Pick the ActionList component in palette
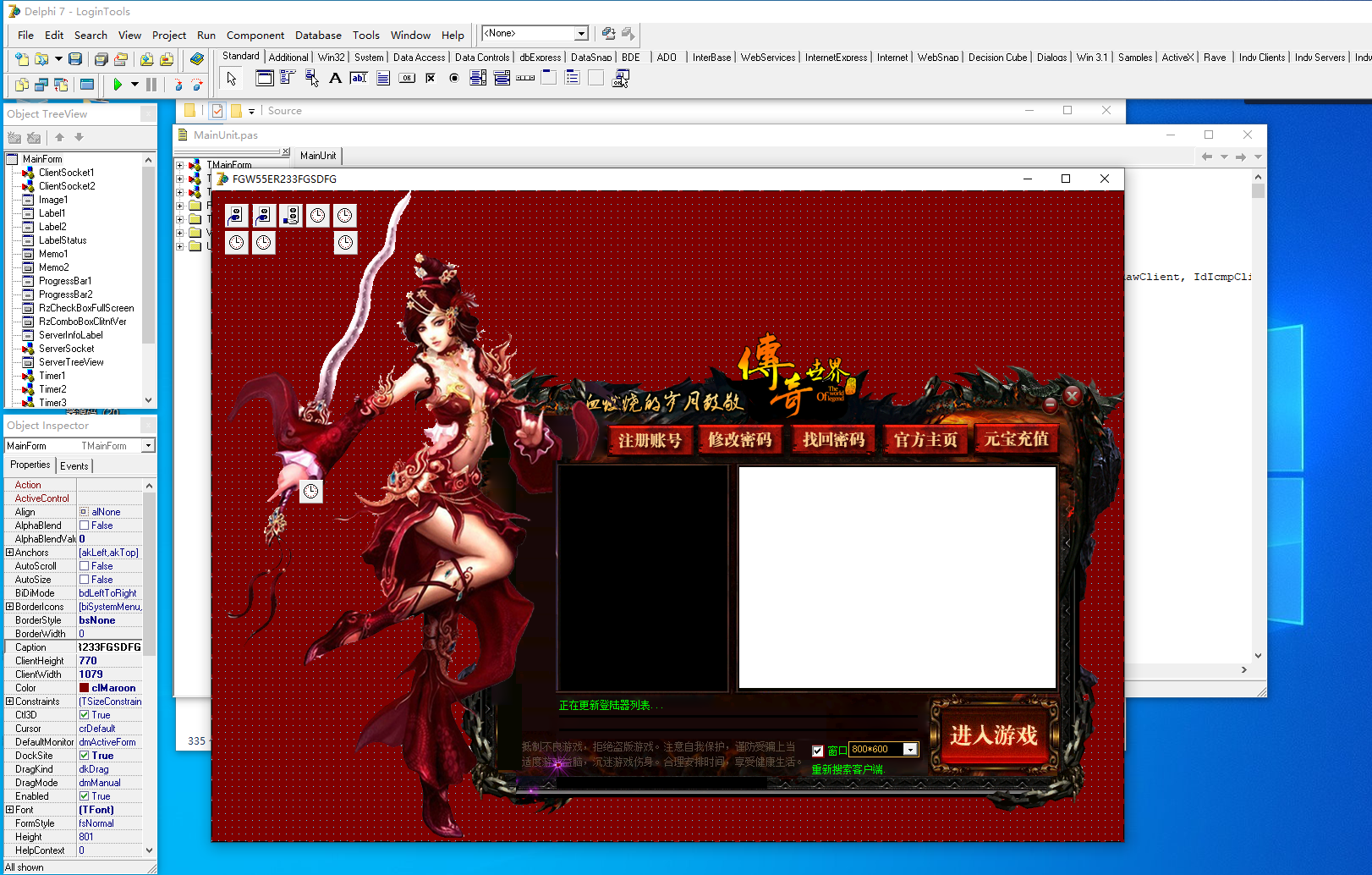Viewport: 1372px width, 875px height. (x=620, y=79)
